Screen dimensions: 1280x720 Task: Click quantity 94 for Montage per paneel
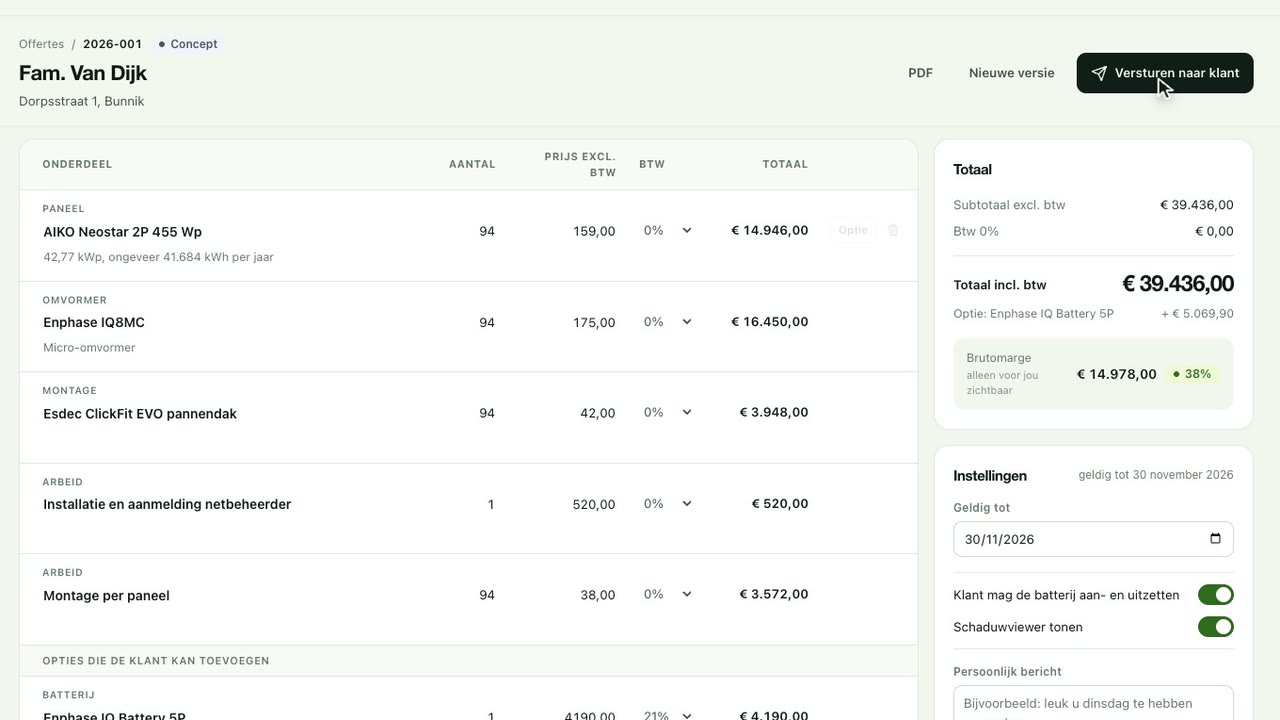point(487,595)
